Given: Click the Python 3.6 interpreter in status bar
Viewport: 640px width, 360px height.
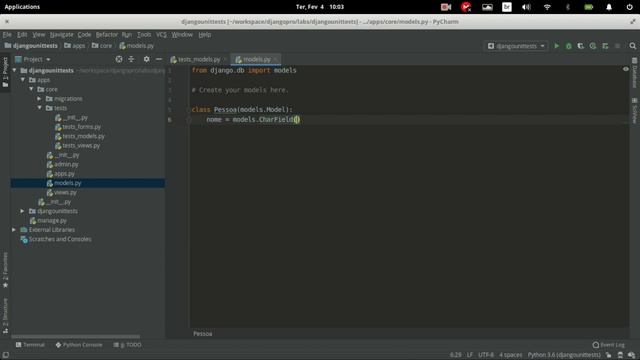Looking at the screenshot, I should click(564, 355).
